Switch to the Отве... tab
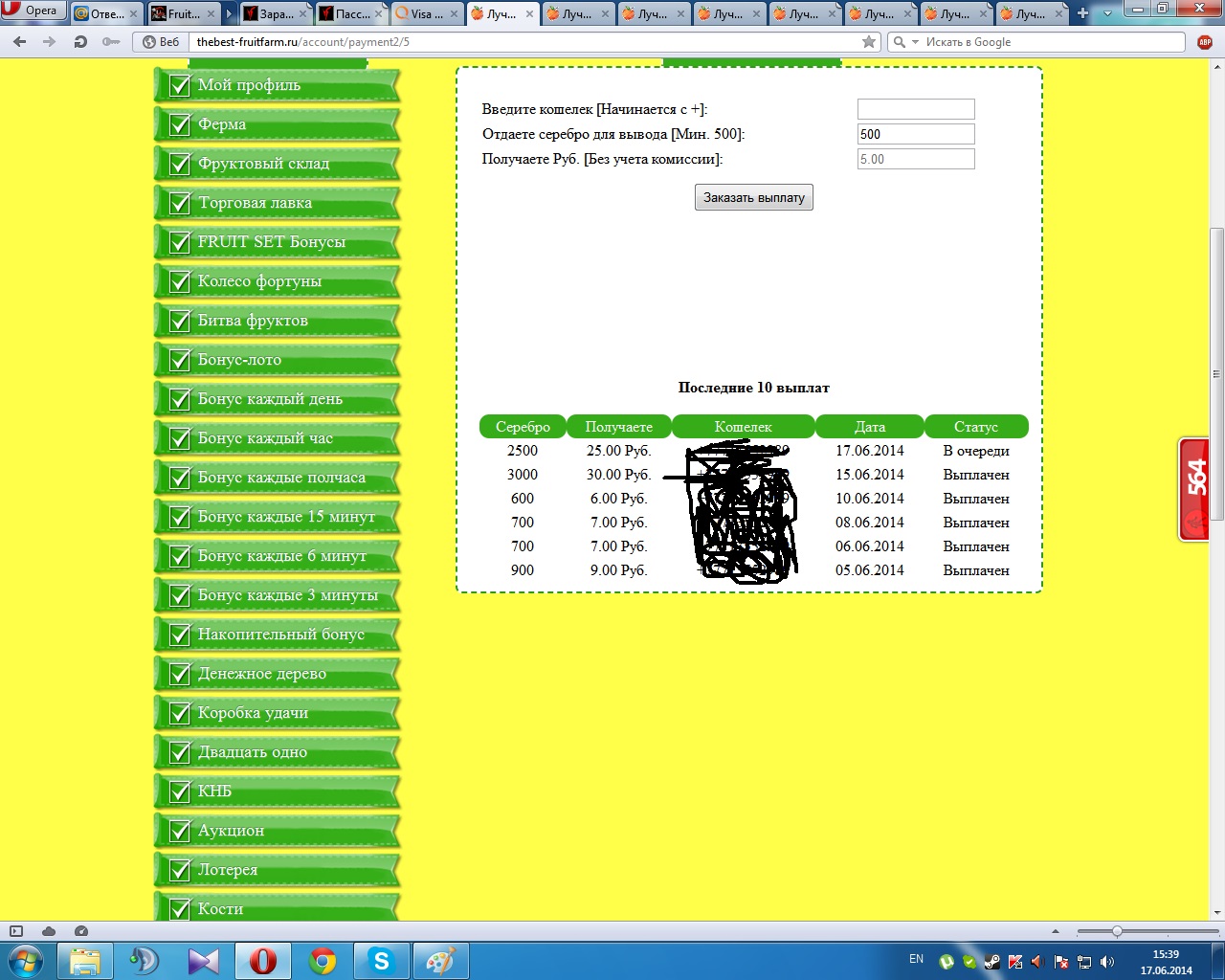 pos(106,13)
